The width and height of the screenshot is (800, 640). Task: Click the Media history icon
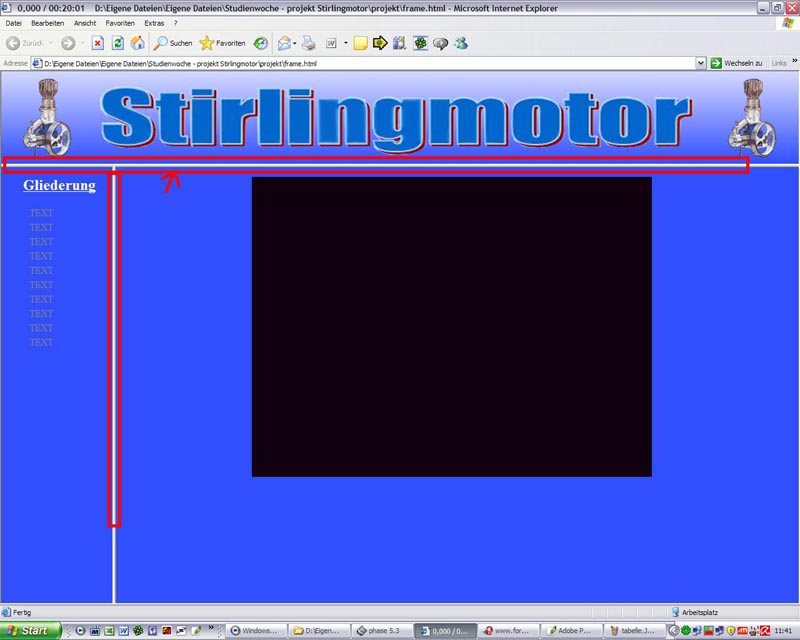pos(260,43)
